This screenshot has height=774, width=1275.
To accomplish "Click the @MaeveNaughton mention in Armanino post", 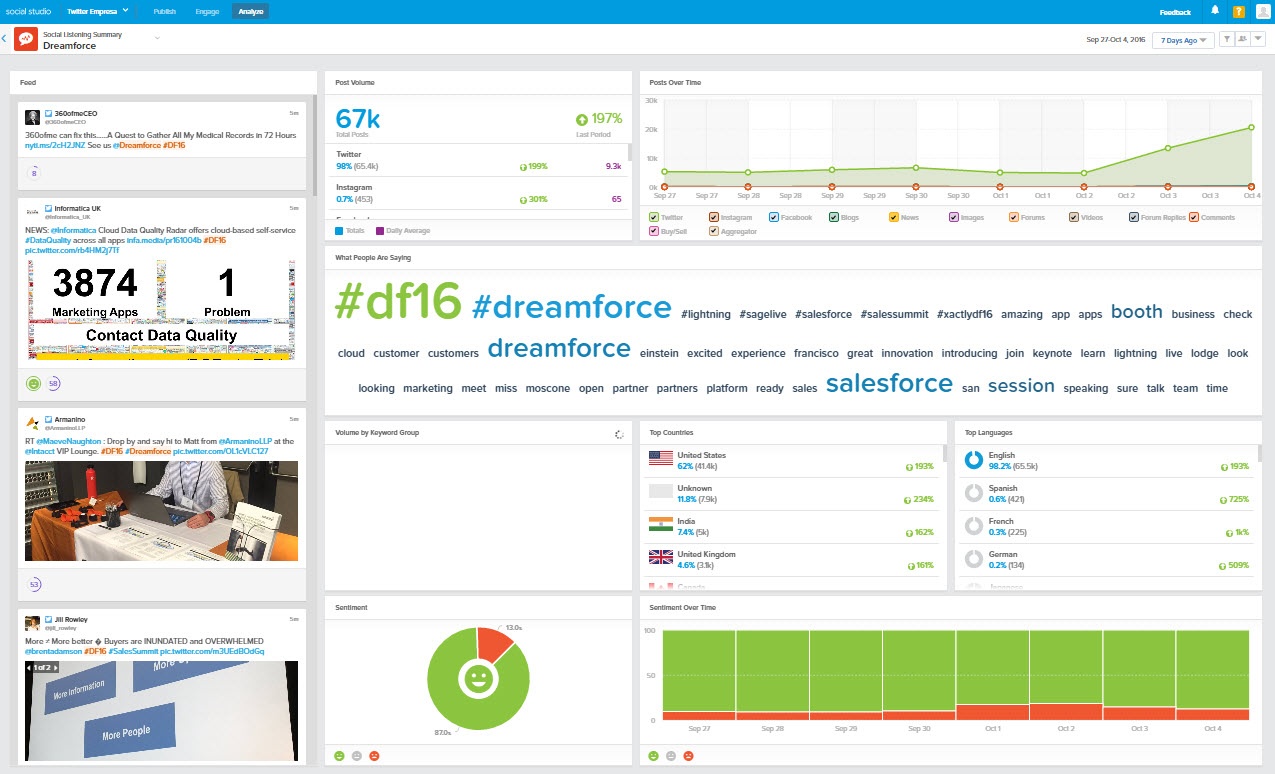I will point(67,441).
